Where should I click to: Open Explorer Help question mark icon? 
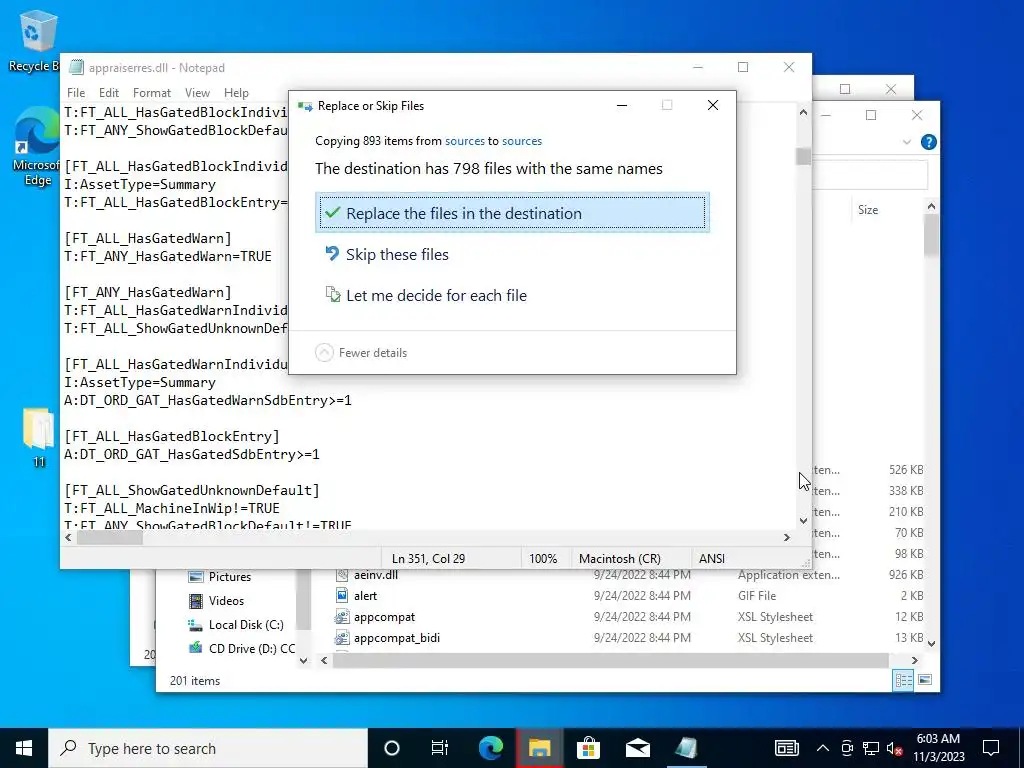[x=928, y=142]
